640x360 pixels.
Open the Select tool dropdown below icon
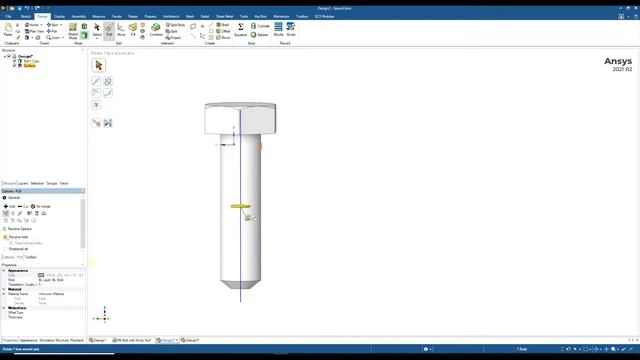tap(97, 38)
